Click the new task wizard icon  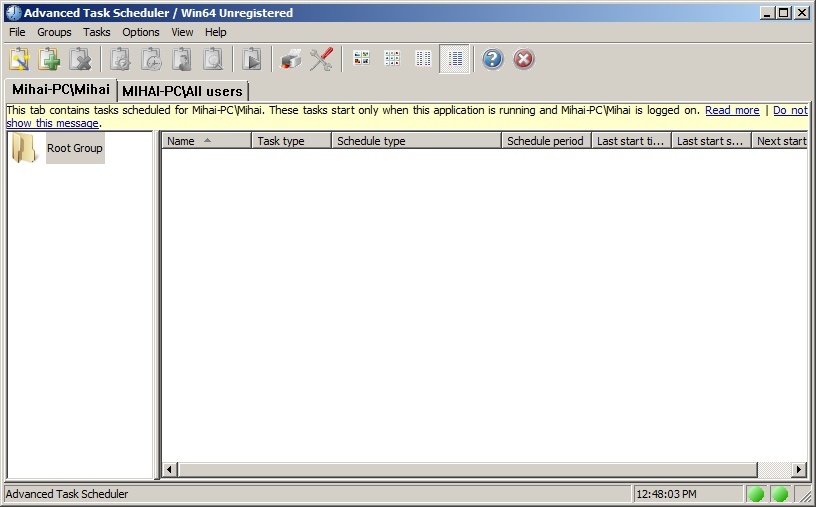(x=19, y=59)
